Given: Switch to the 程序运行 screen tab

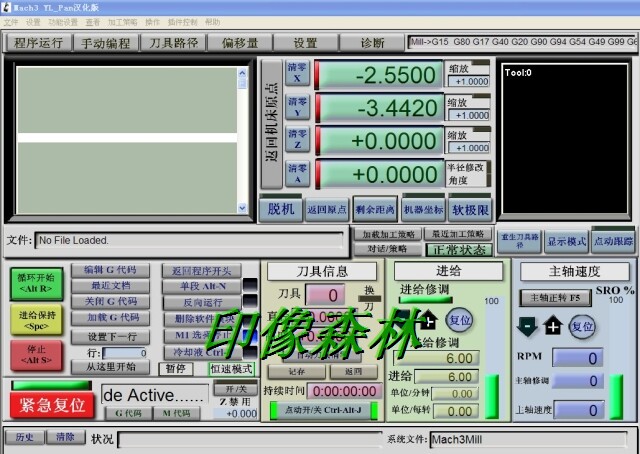Looking at the screenshot, I should click(38, 42).
